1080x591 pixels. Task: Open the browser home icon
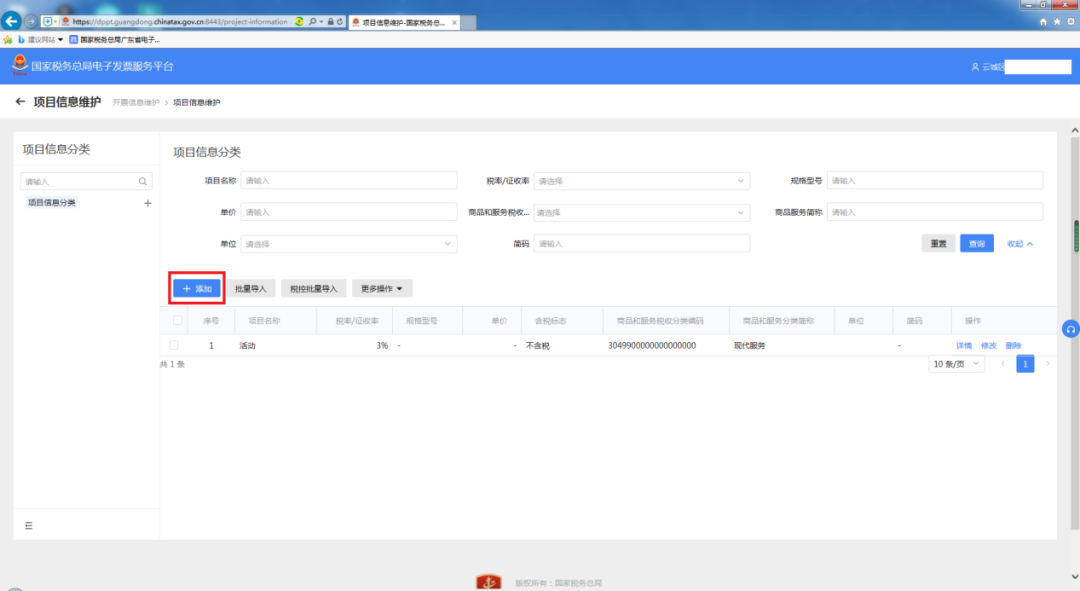[1043, 22]
